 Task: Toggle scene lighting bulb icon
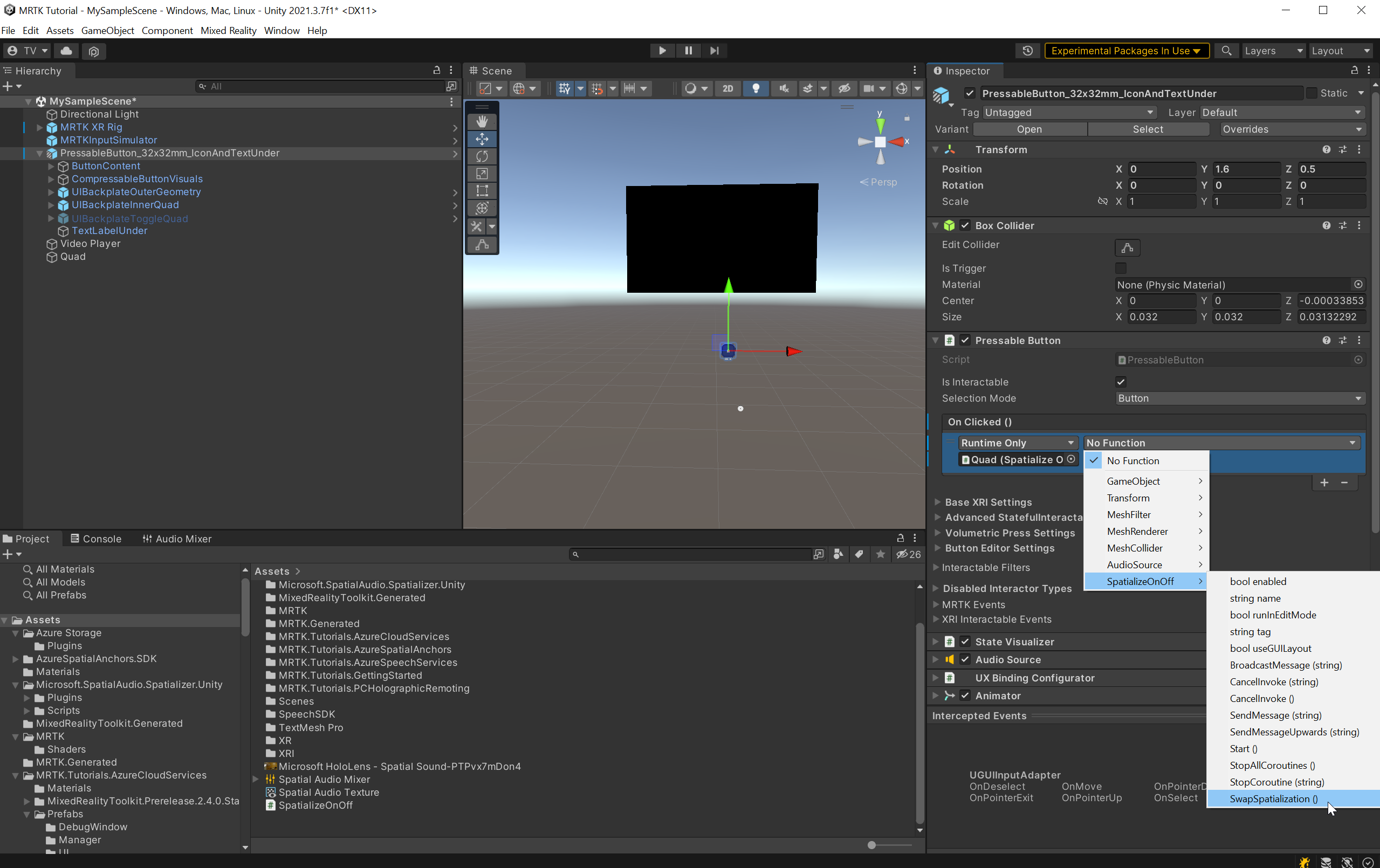756,89
